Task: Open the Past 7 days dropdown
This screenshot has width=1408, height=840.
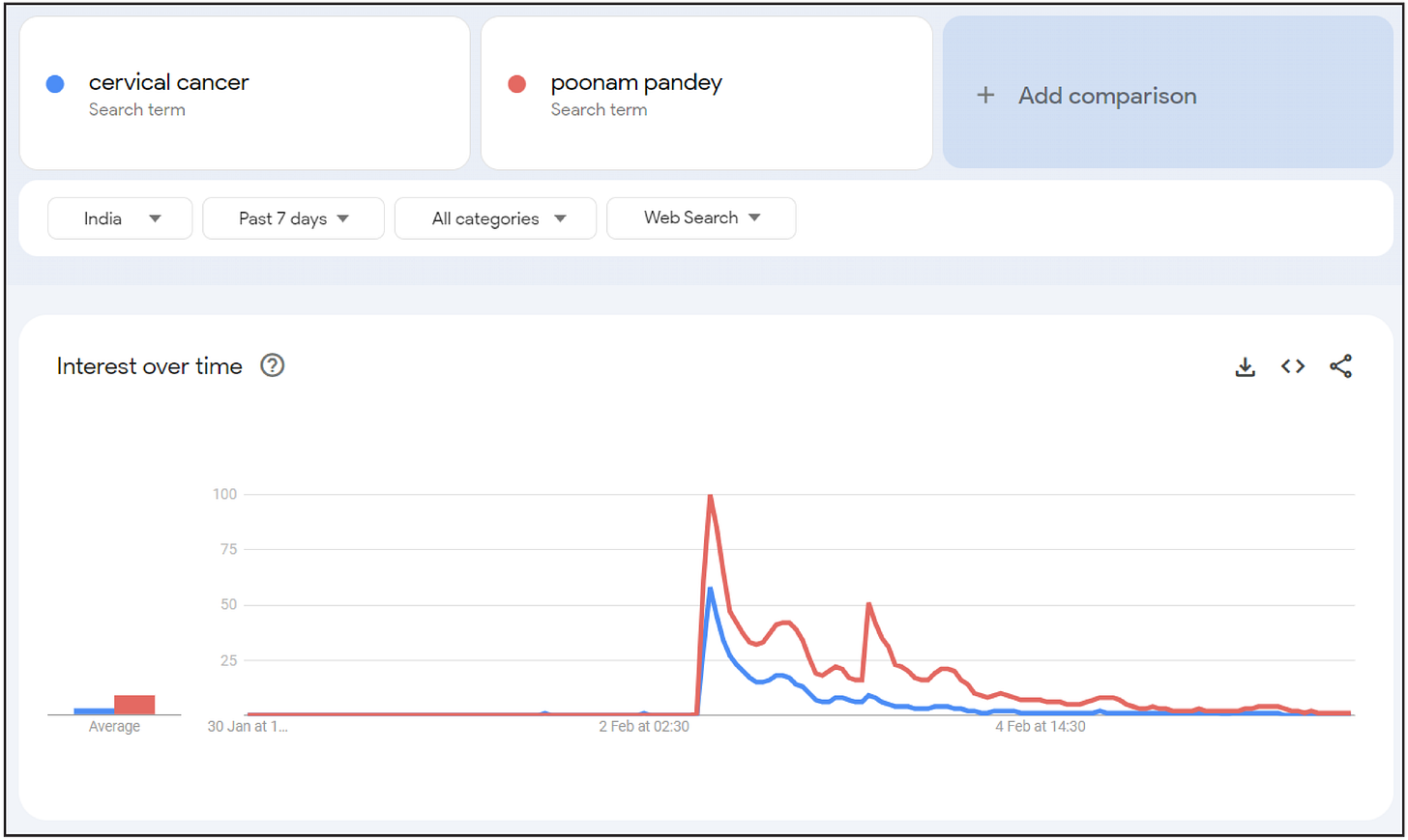Action: pyautogui.click(x=293, y=218)
